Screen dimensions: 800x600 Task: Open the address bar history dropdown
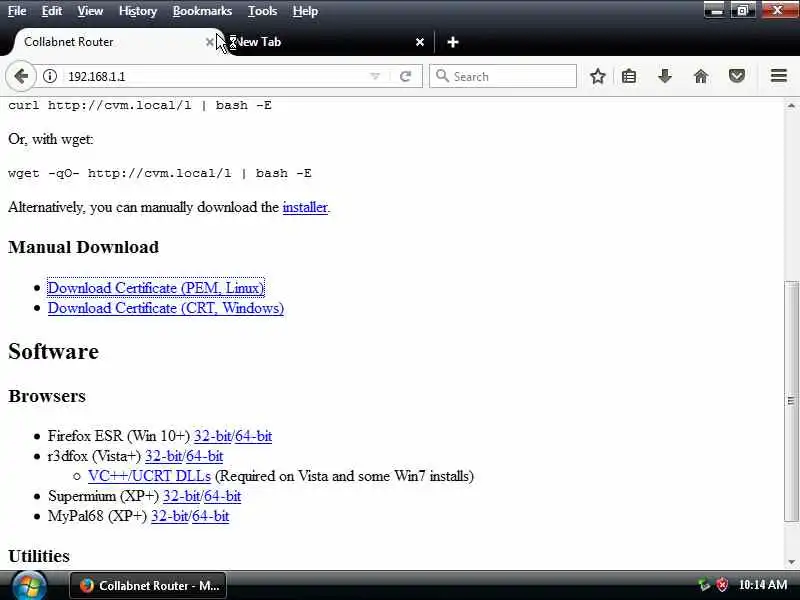pos(375,77)
